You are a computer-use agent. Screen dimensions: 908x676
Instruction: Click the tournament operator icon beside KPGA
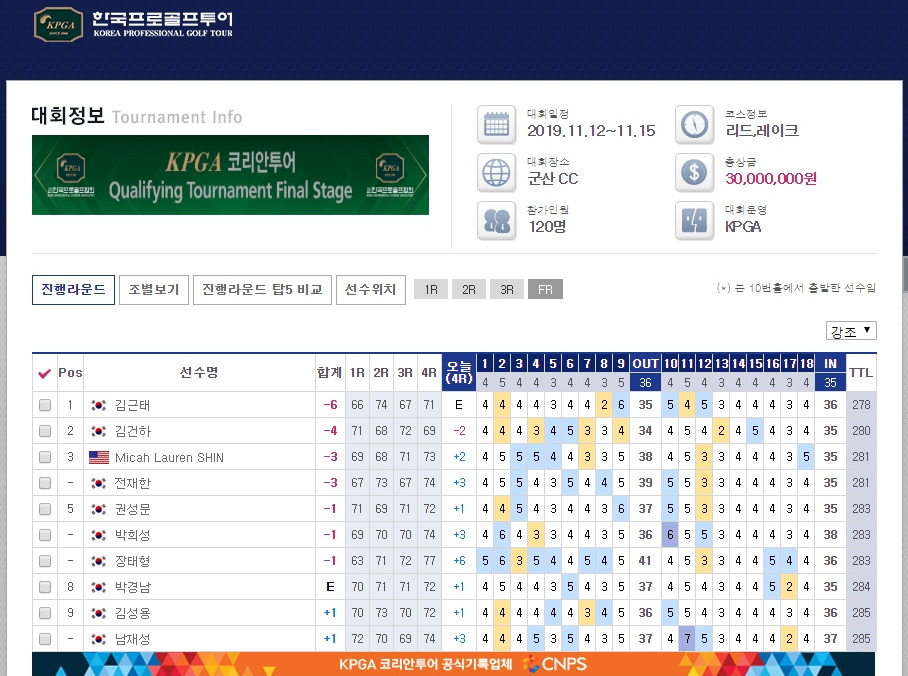click(x=694, y=221)
